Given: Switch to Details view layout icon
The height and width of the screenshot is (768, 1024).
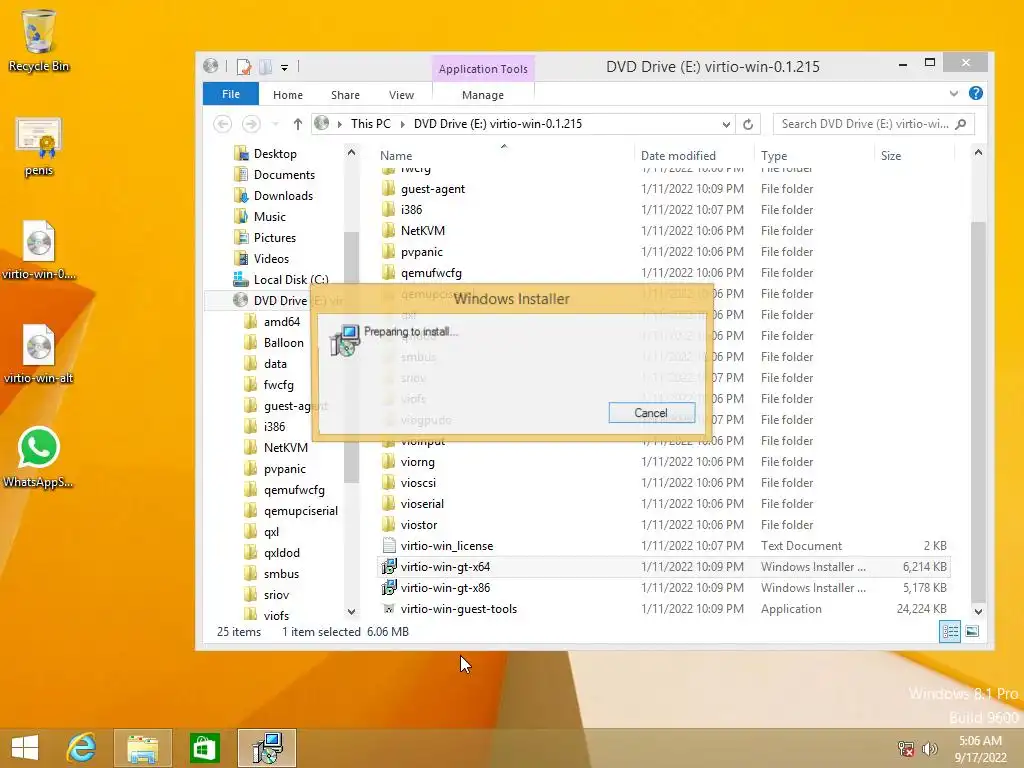Looking at the screenshot, I should click(950, 631).
